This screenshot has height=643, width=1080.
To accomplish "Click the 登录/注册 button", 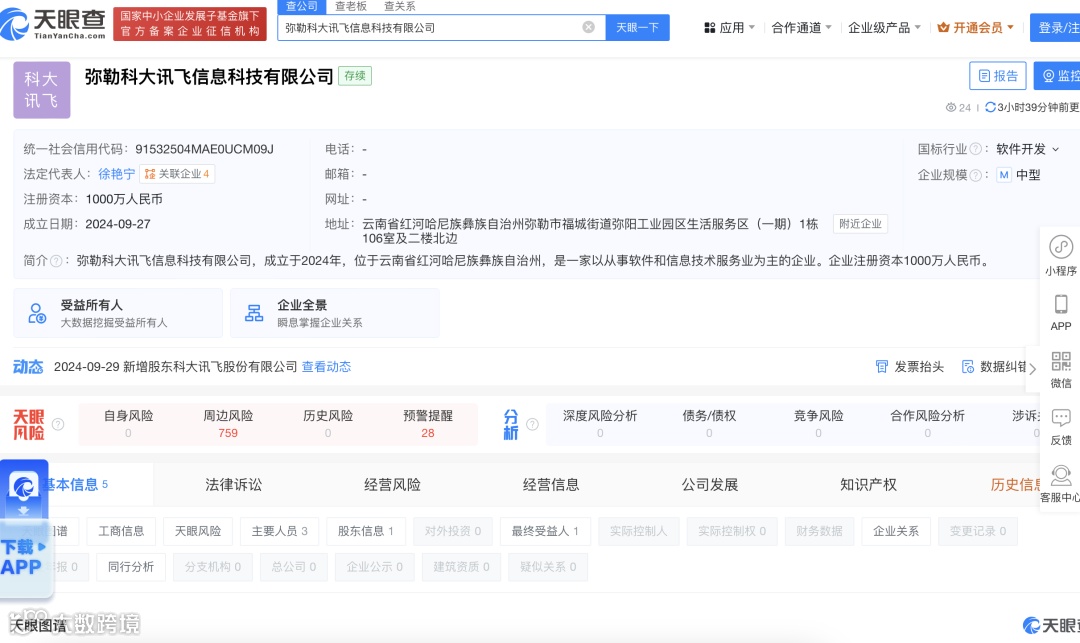I will pyautogui.click(x=1055, y=28).
